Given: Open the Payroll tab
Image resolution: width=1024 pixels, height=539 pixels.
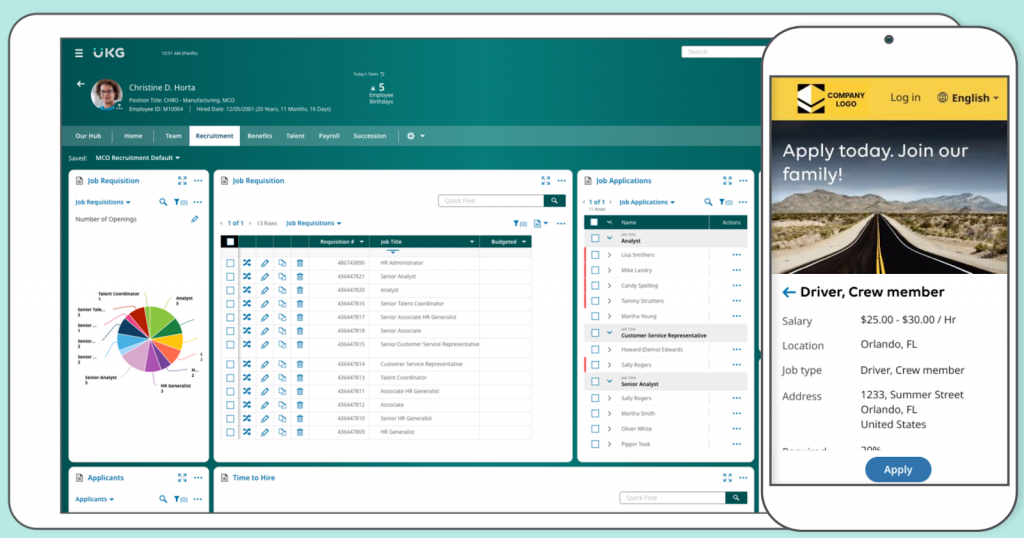Looking at the screenshot, I should (x=329, y=136).
